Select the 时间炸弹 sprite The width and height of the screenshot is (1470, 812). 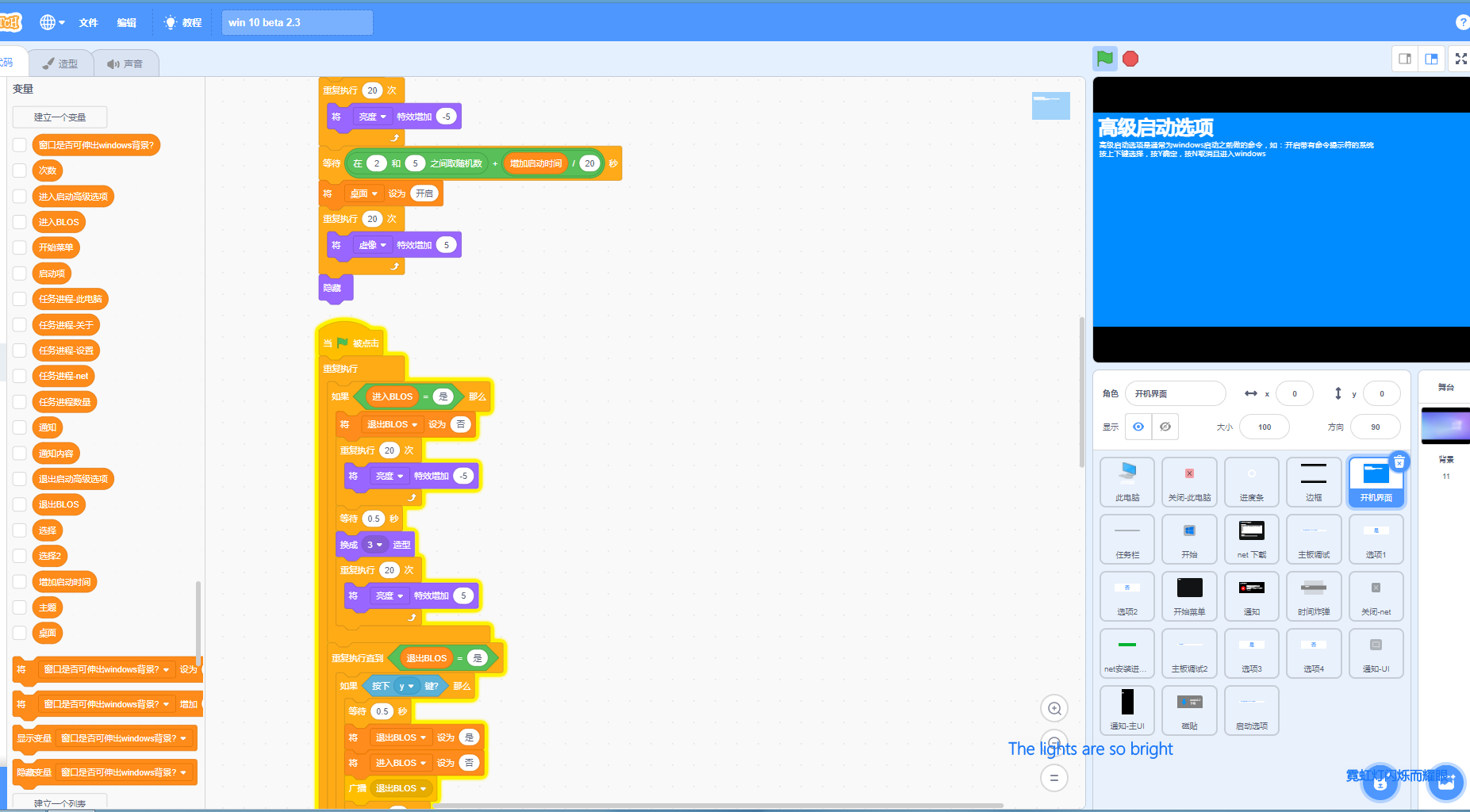1314,596
